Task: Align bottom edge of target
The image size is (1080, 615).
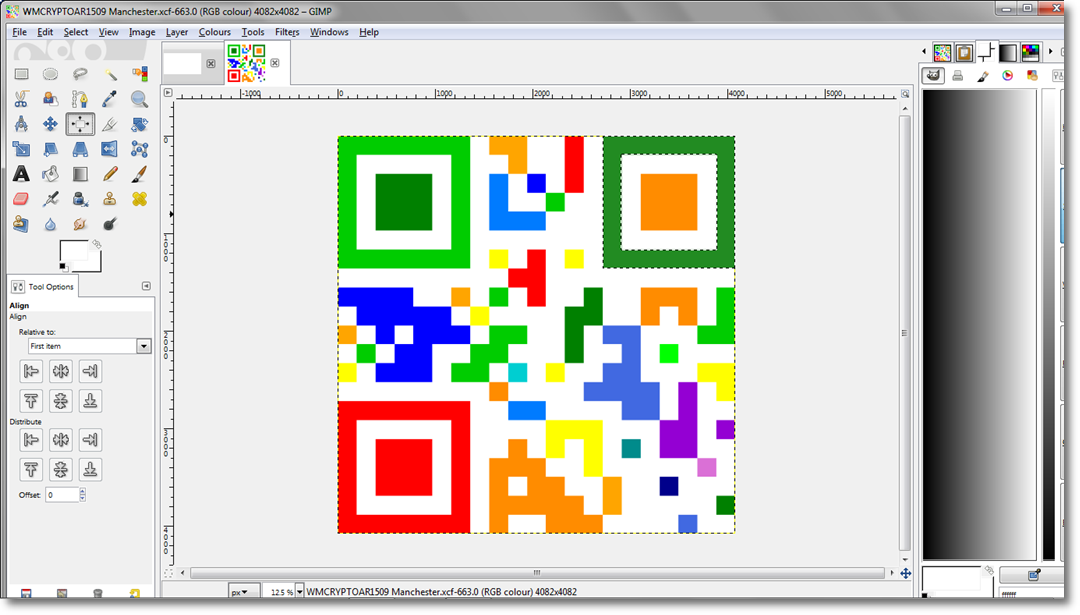Action: 90,401
